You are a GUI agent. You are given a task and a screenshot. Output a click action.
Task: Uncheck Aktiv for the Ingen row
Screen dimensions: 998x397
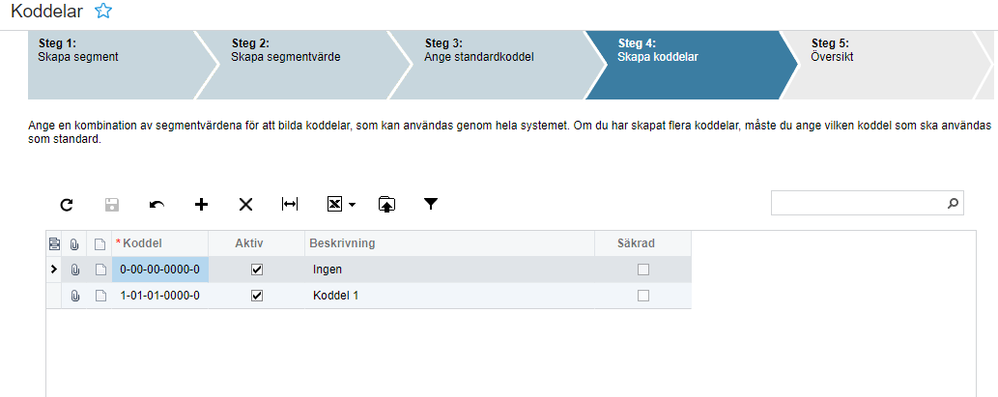point(257,270)
